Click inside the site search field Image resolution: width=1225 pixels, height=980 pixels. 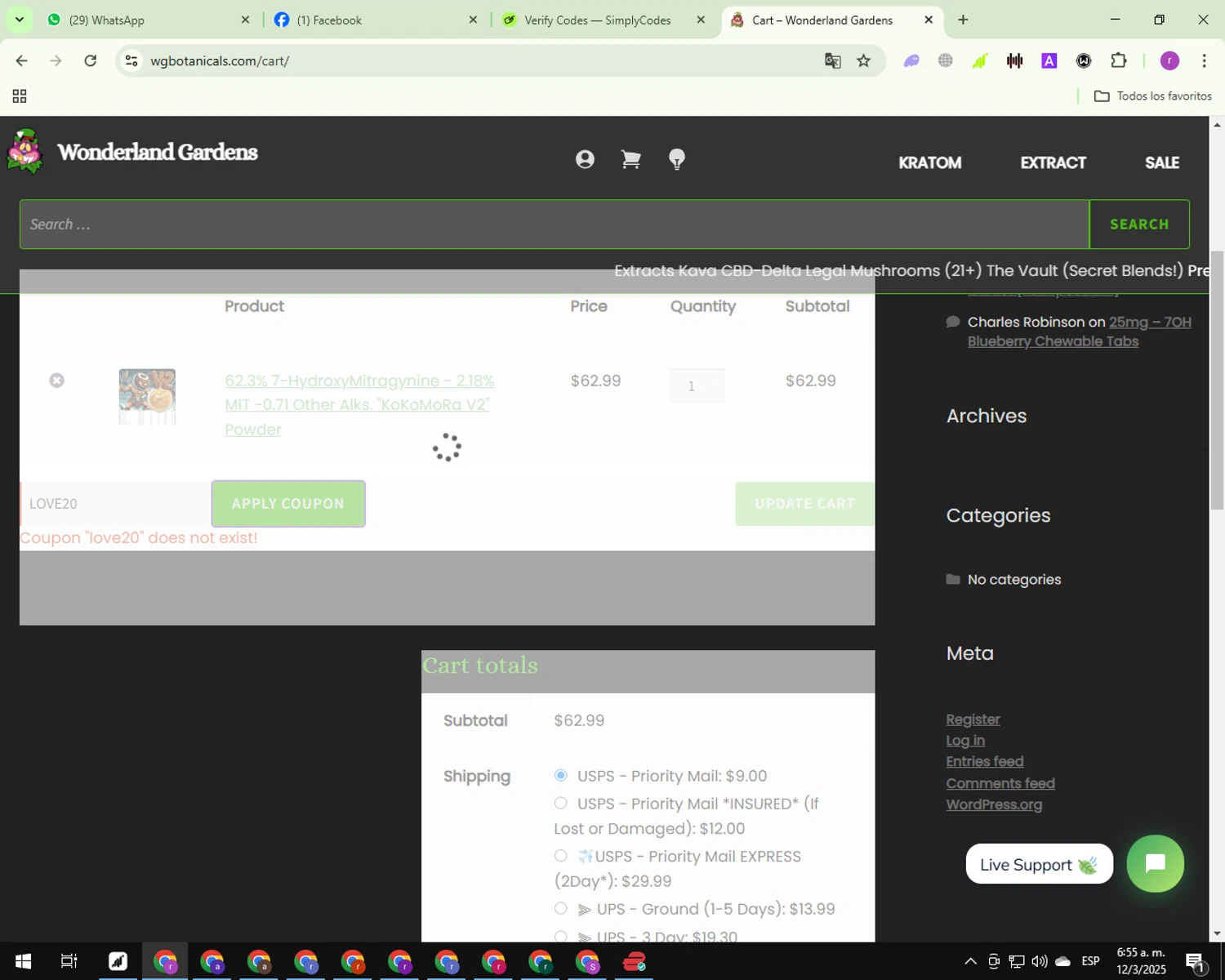(555, 224)
